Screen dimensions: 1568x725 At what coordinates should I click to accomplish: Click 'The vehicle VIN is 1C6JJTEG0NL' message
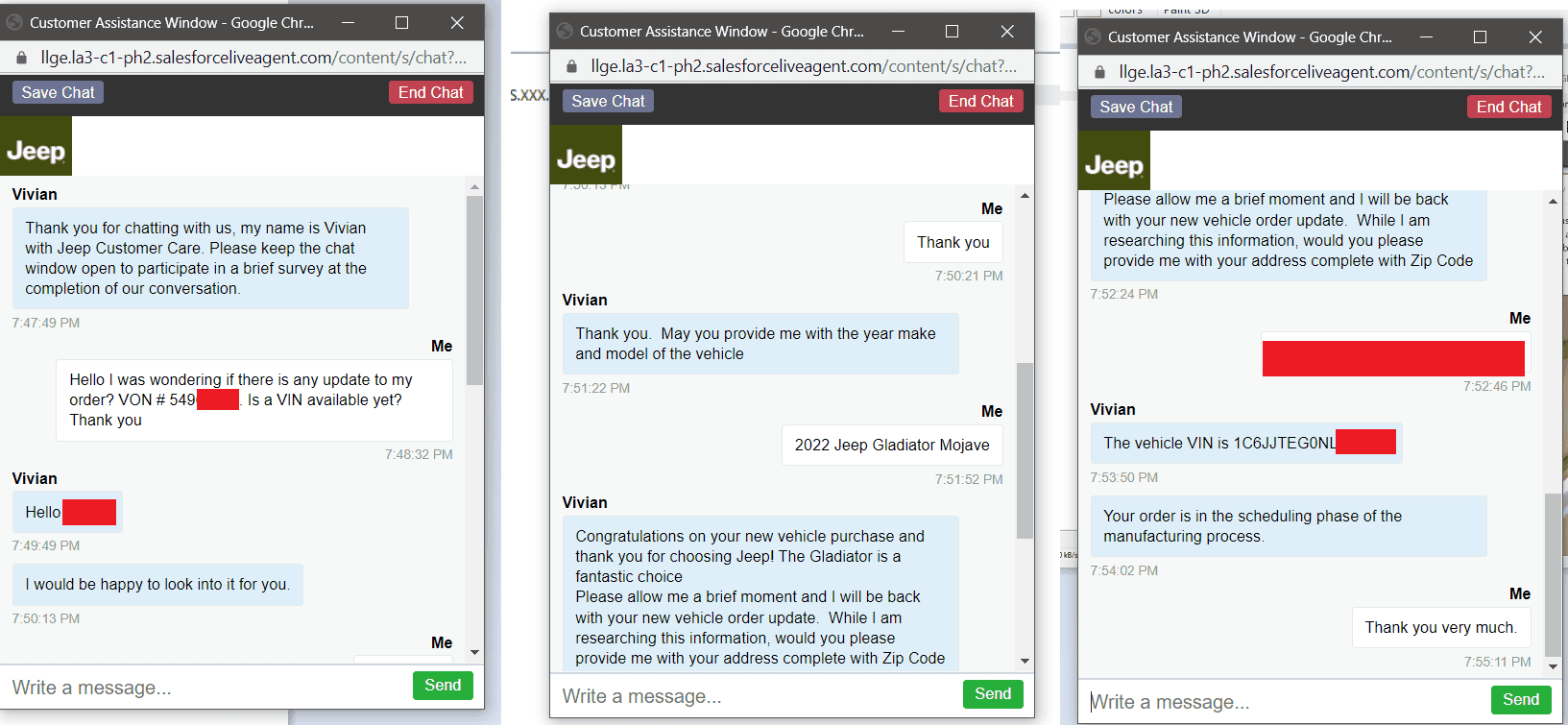pyautogui.click(x=1246, y=443)
